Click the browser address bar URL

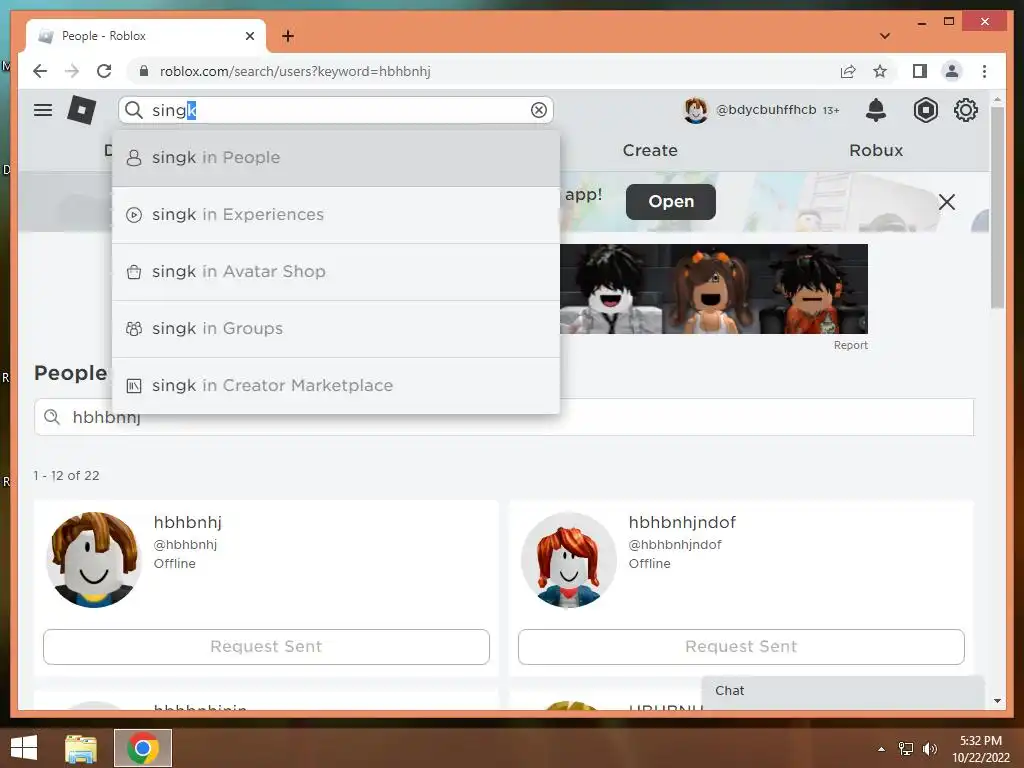pyautogui.click(x=295, y=71)
